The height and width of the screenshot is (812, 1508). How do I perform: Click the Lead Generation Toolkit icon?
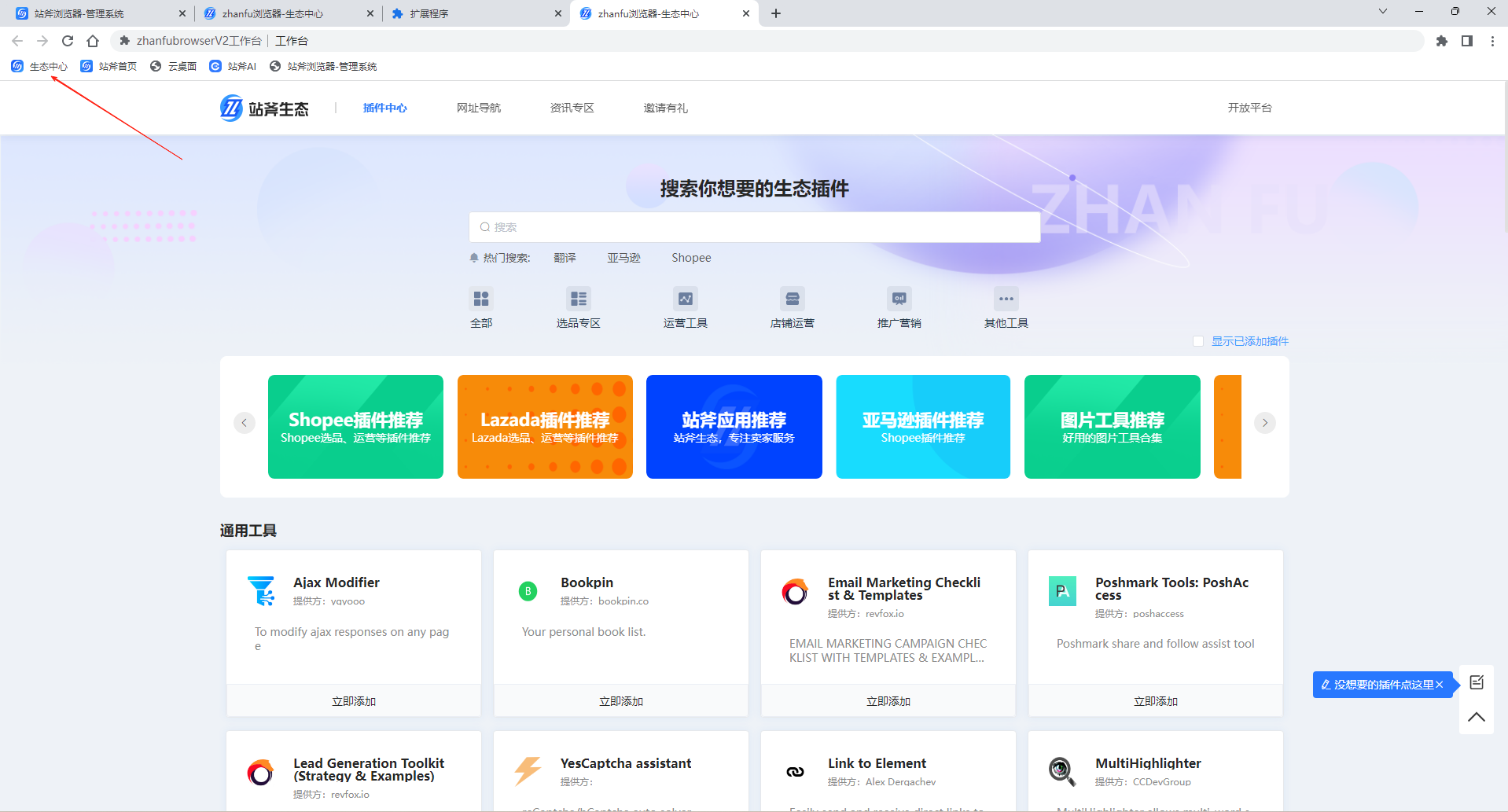pos(260,773)
